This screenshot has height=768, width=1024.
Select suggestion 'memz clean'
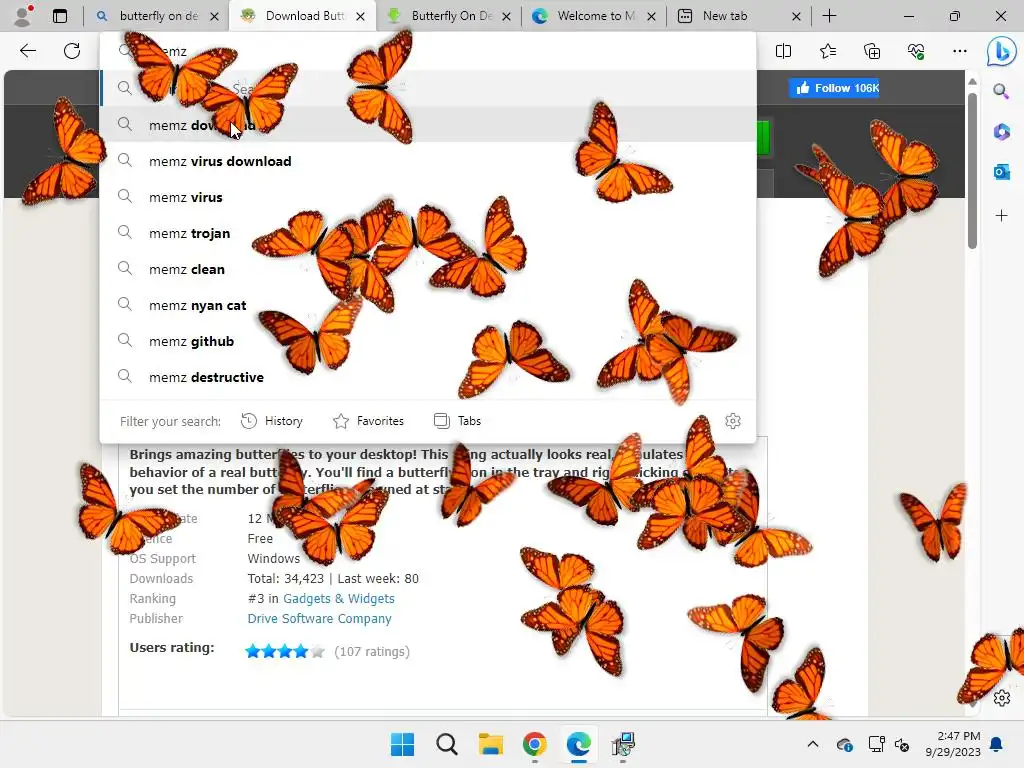coord(428,269)
